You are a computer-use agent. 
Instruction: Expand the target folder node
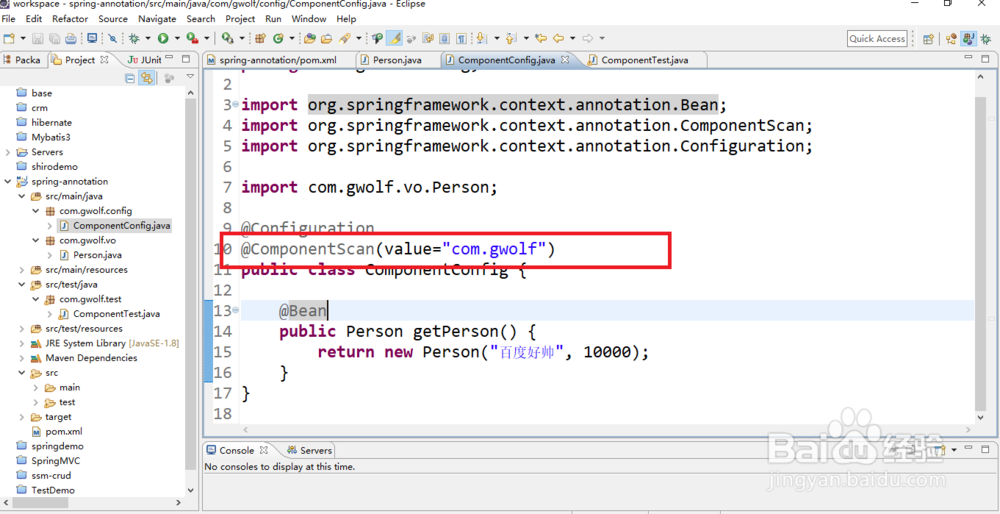(22, 416)
